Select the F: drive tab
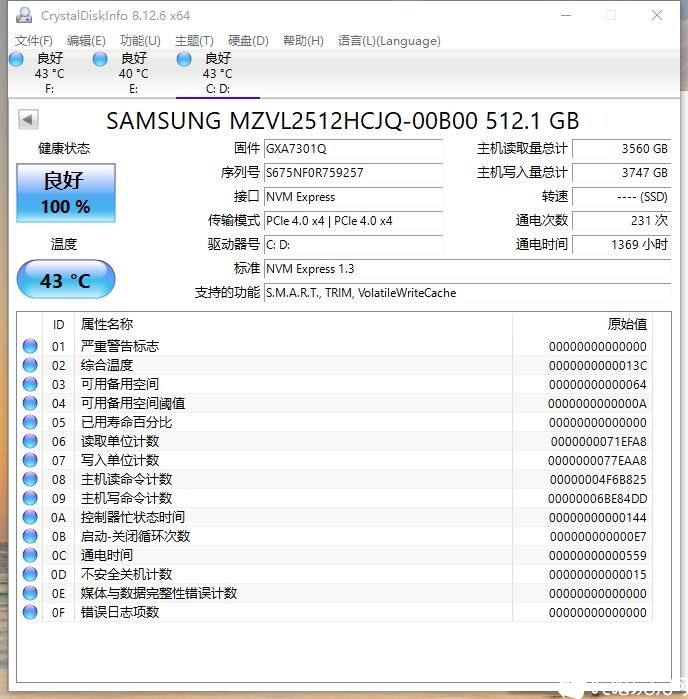The width and height of the screenshot is (688, 699). (49, 73)
